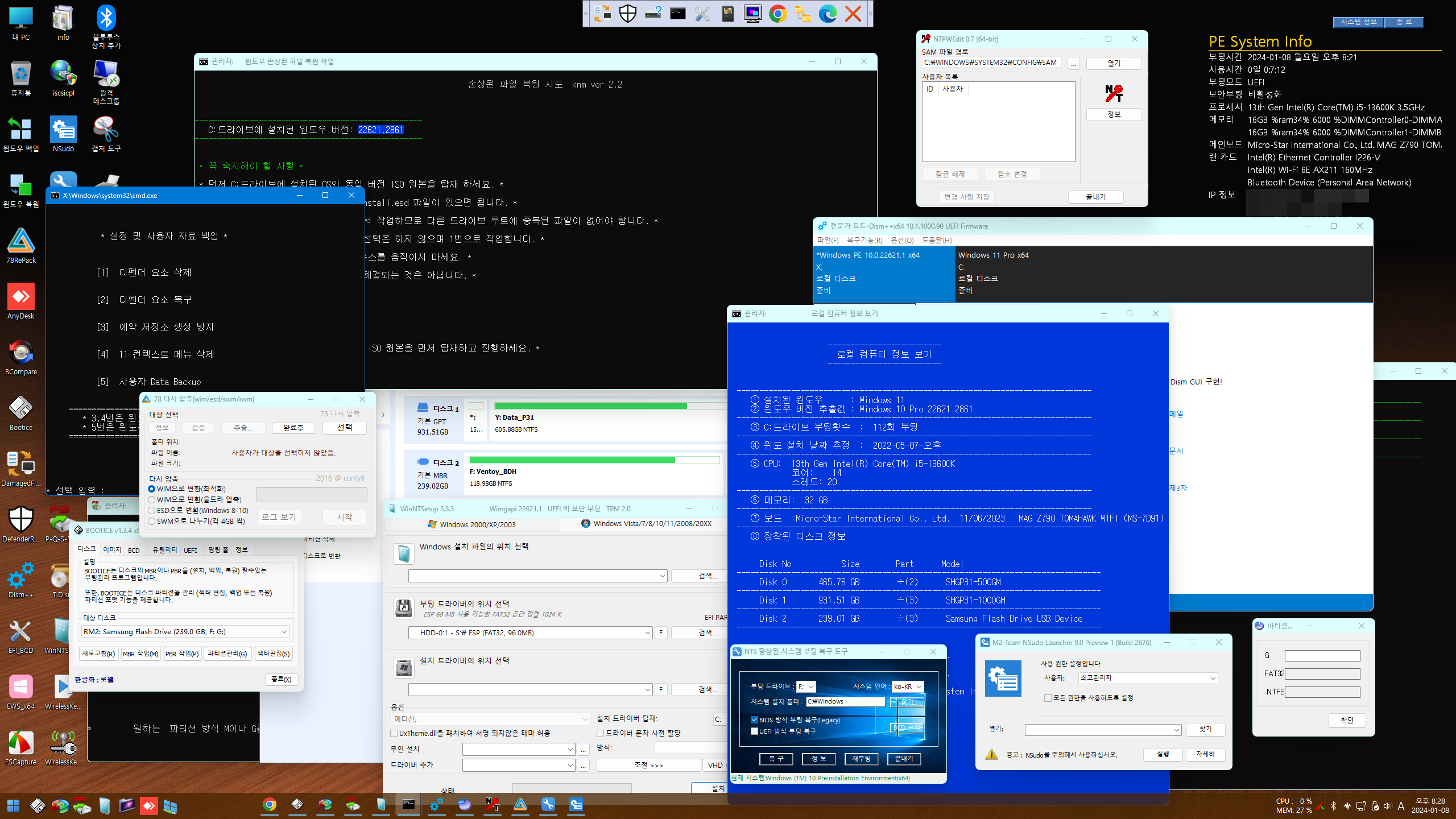Open the 복구기능(R) menu in Dism++
Viewport: 1456px width, 819px height.
864,241
